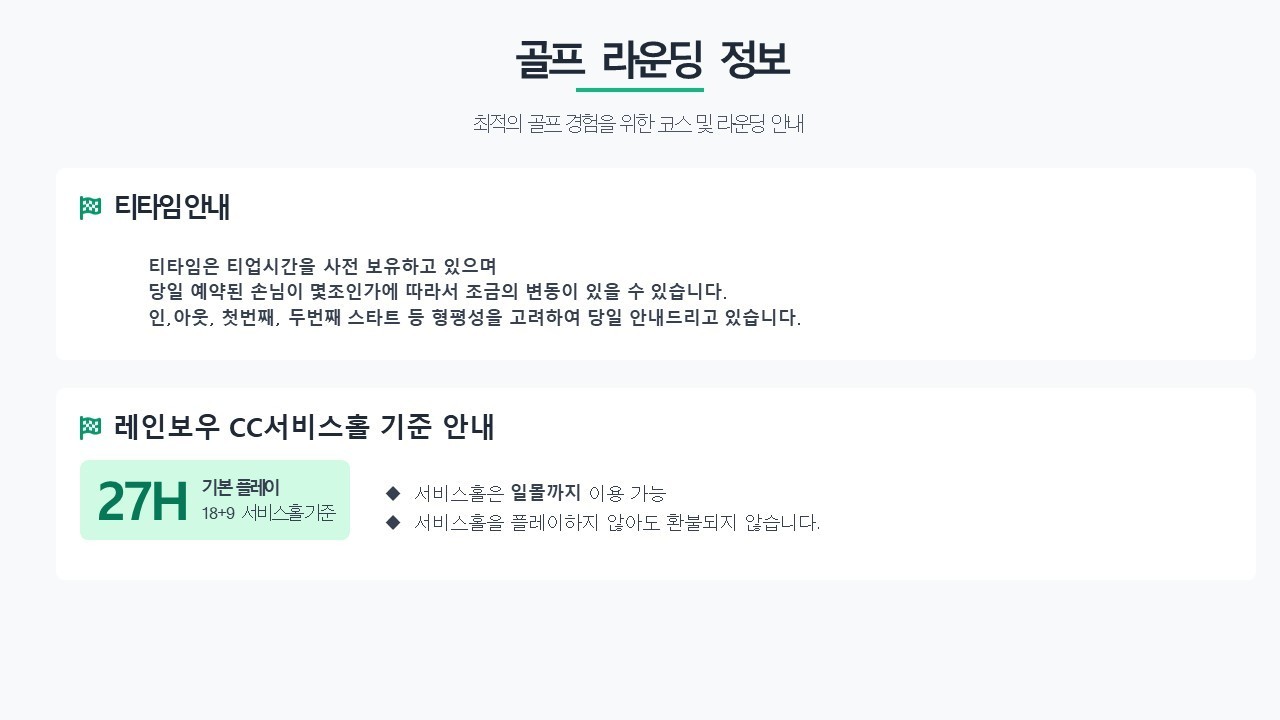Click the 티타임 안내 section heading
The width and height of the screenshot is (1280, 720).
tap(172, 207)
